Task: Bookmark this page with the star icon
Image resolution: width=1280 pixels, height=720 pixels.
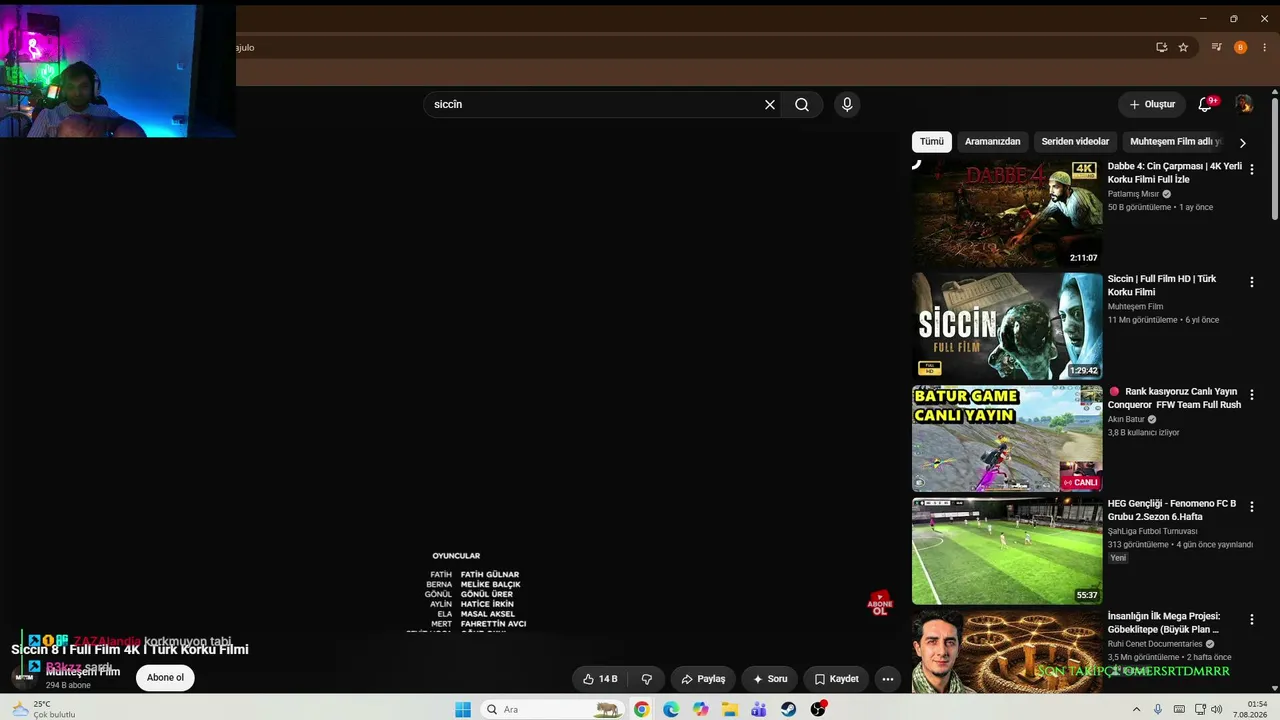Action: click(1183, 47)
